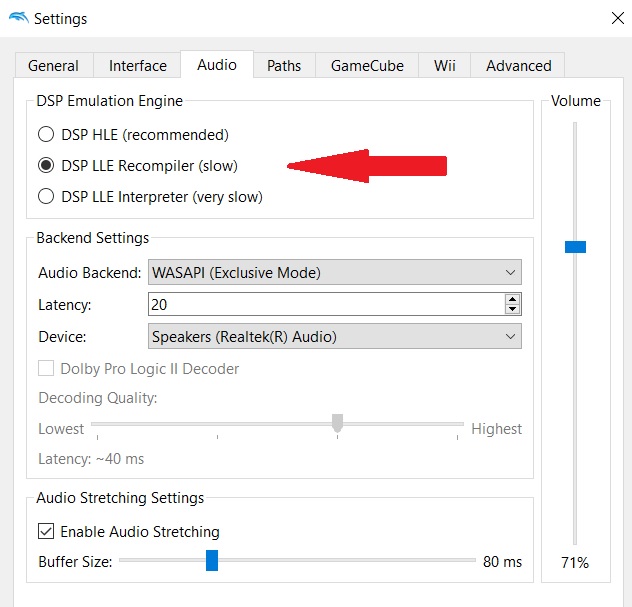This screenshot has height=607, width=632.
Task: Open the Interface tab
Action: [x=138, y=66]
